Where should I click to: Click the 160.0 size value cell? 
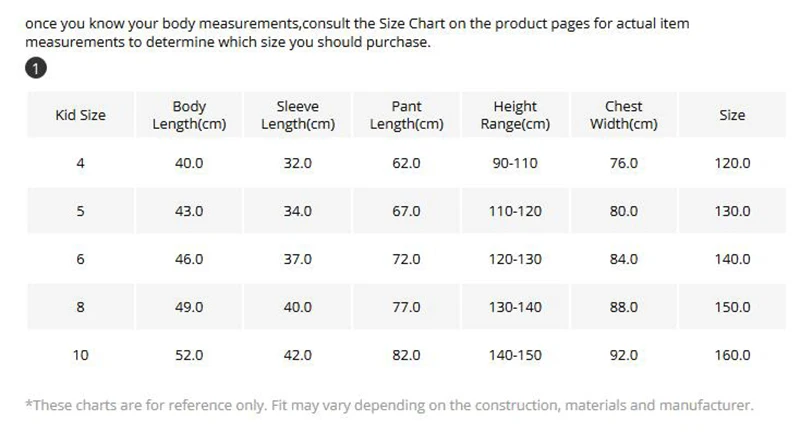coord(733,355)
